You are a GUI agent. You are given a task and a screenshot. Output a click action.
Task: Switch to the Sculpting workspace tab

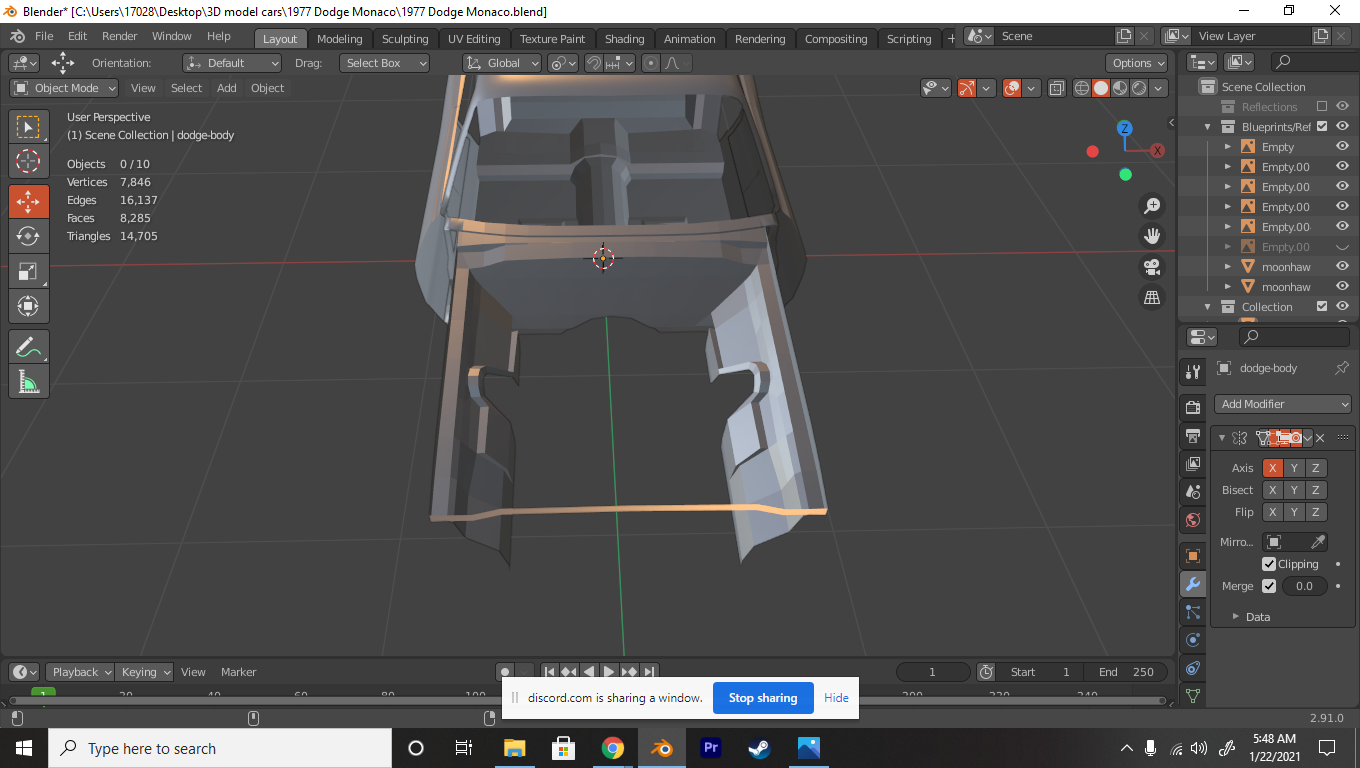[404, 39]
